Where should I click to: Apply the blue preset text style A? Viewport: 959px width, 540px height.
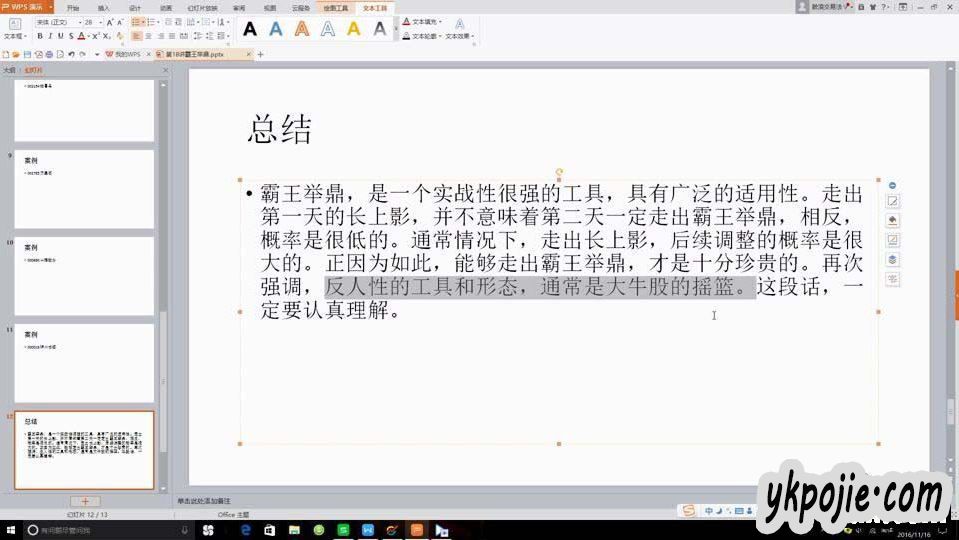pyautogui.click(x=276, y=29)
